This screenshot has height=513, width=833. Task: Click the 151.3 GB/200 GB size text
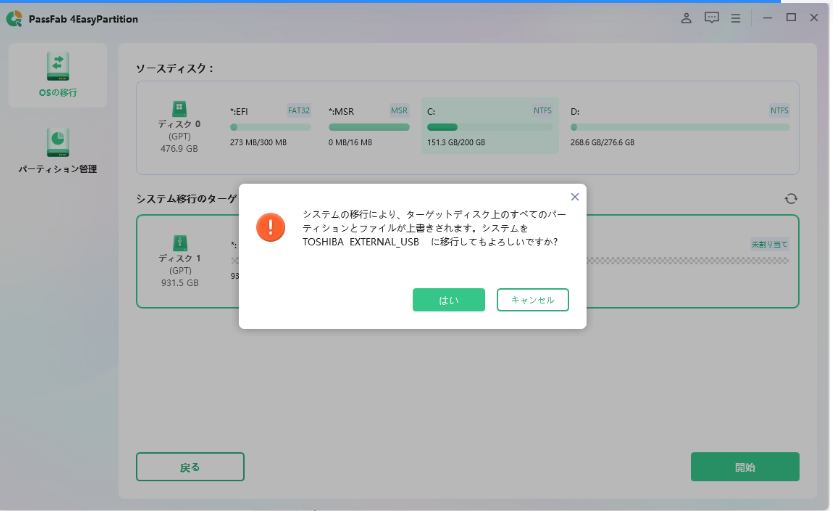(456, 142)
